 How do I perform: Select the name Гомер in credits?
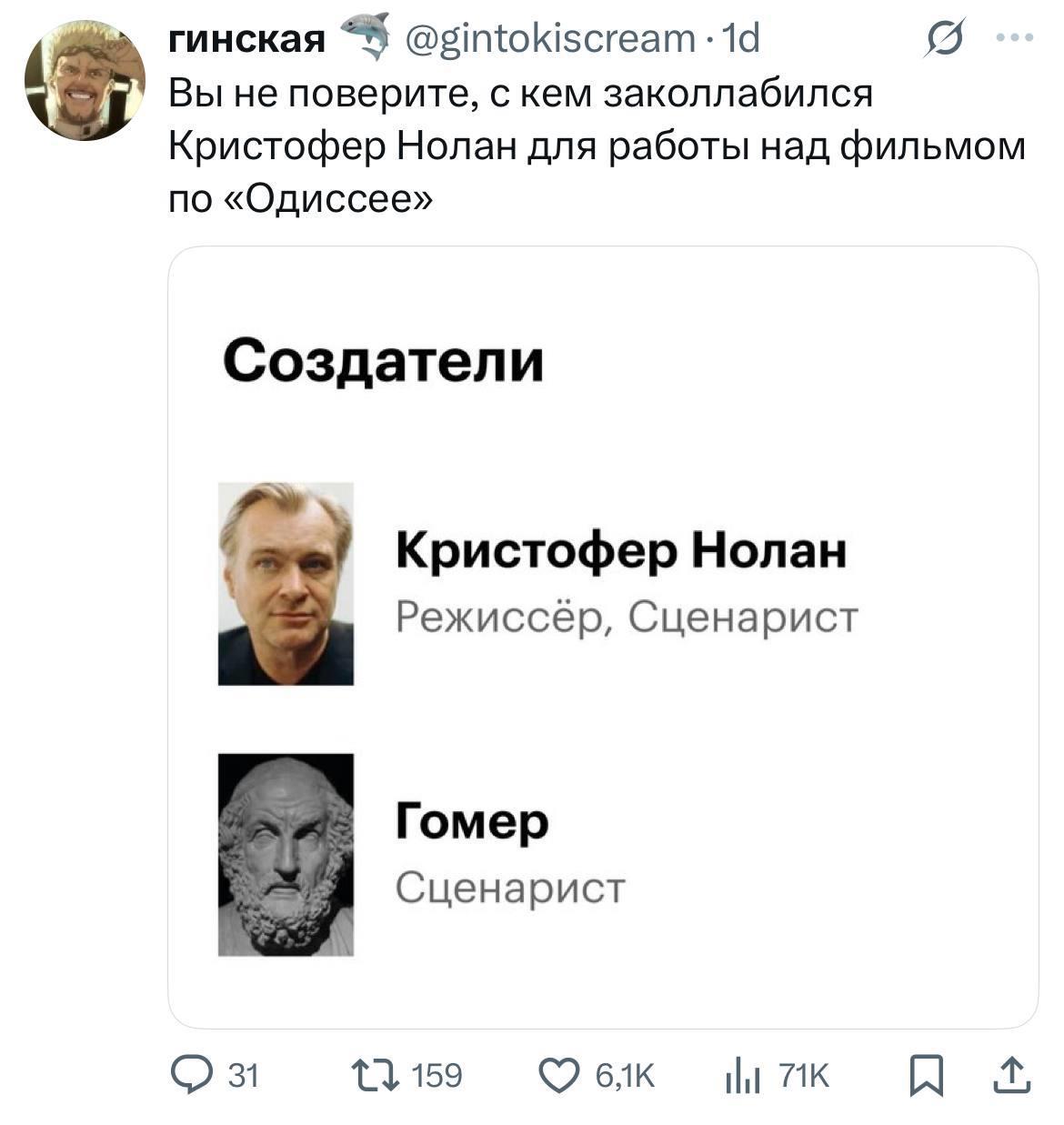pyautogui.click(x=472, y=821)
